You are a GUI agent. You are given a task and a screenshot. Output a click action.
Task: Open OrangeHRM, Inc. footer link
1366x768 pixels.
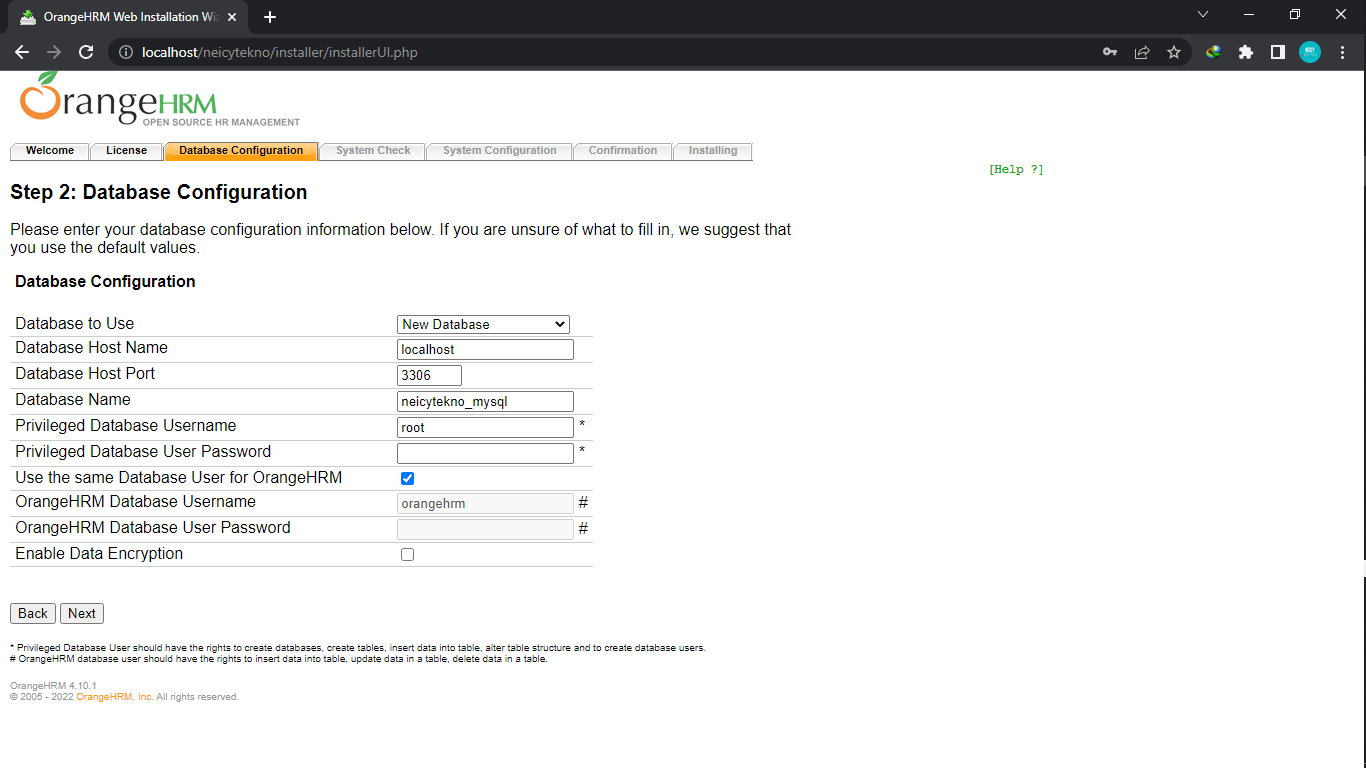pos(115,697)
